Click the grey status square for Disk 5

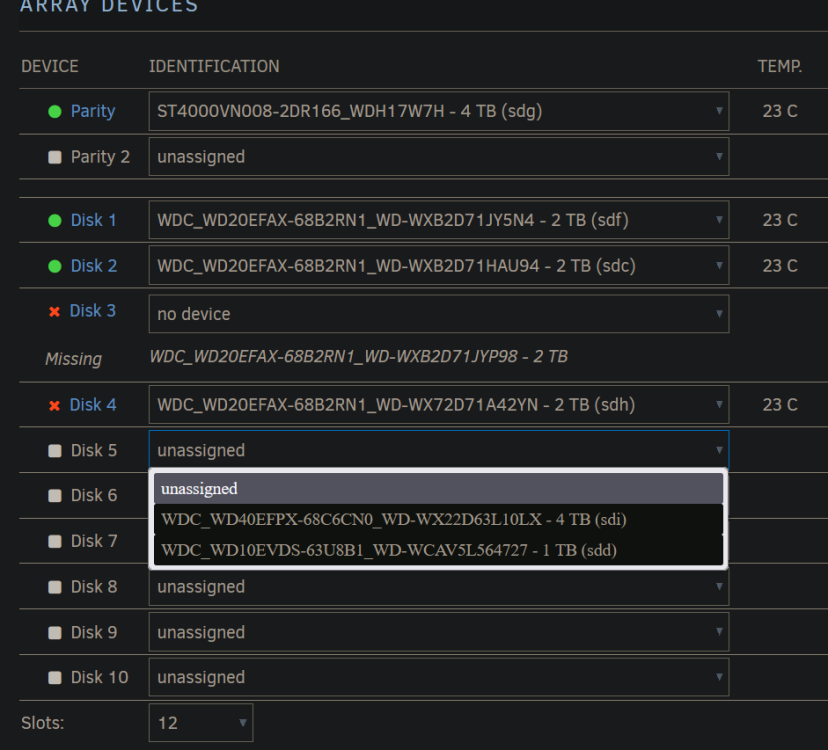coord(55,451)
